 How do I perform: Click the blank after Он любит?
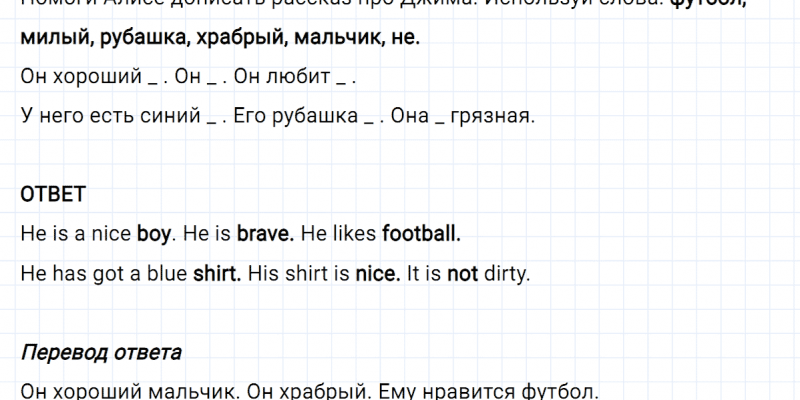(345, 78)
